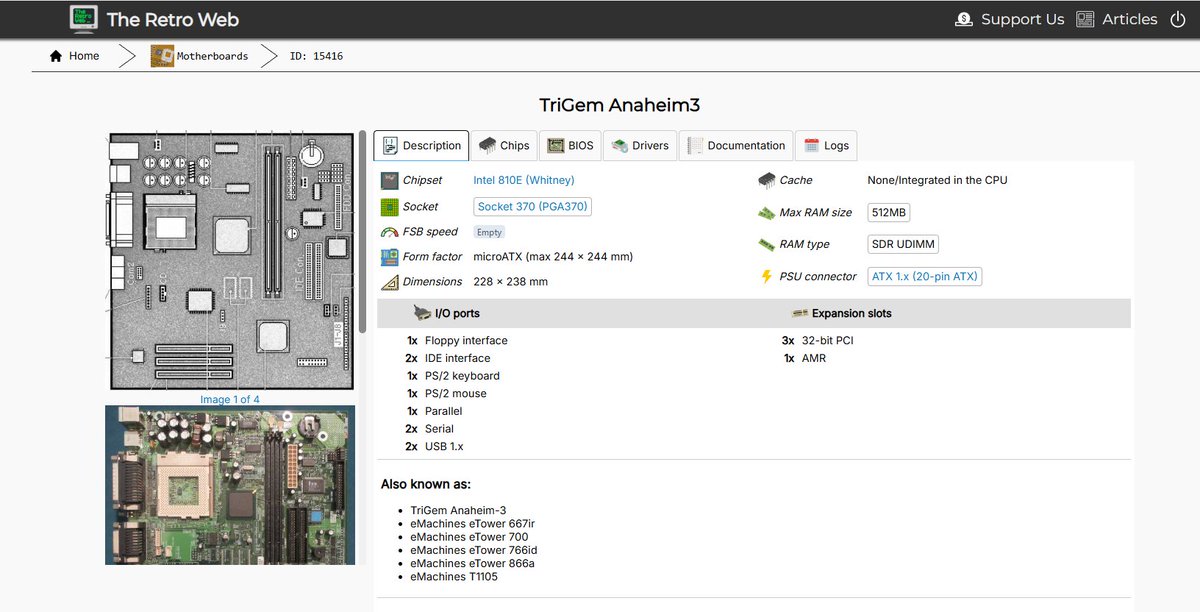Switch to the Chips tab
1200x612 pixels.
(504, 145)
